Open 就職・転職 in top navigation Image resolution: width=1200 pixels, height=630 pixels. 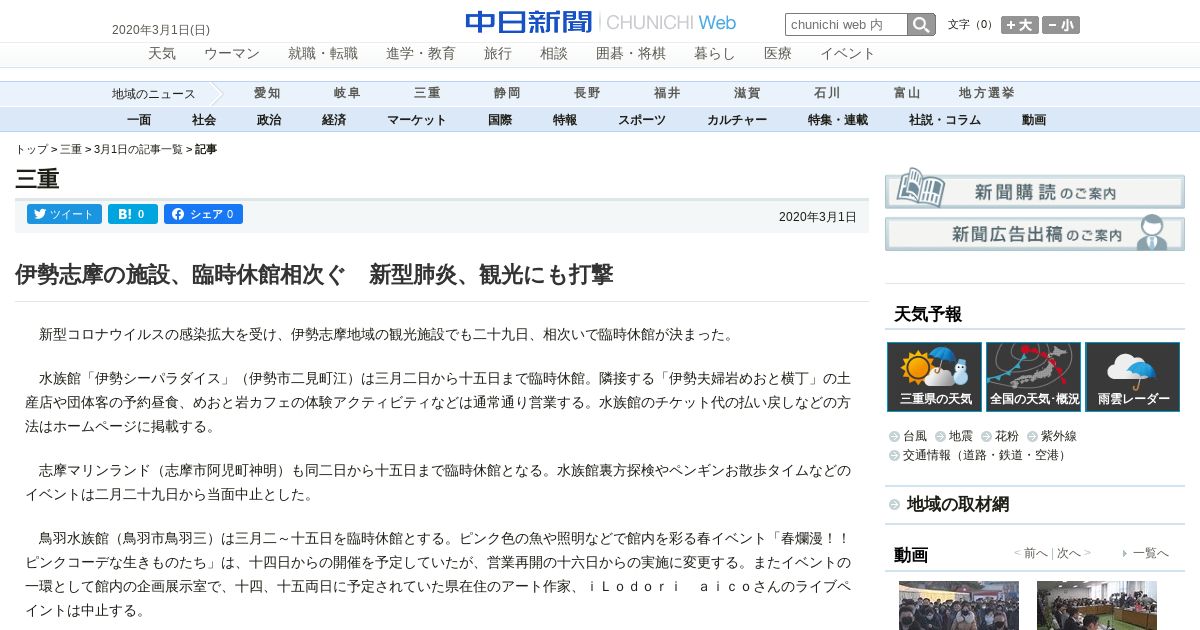pyautogui.click(x=323, y=54)
